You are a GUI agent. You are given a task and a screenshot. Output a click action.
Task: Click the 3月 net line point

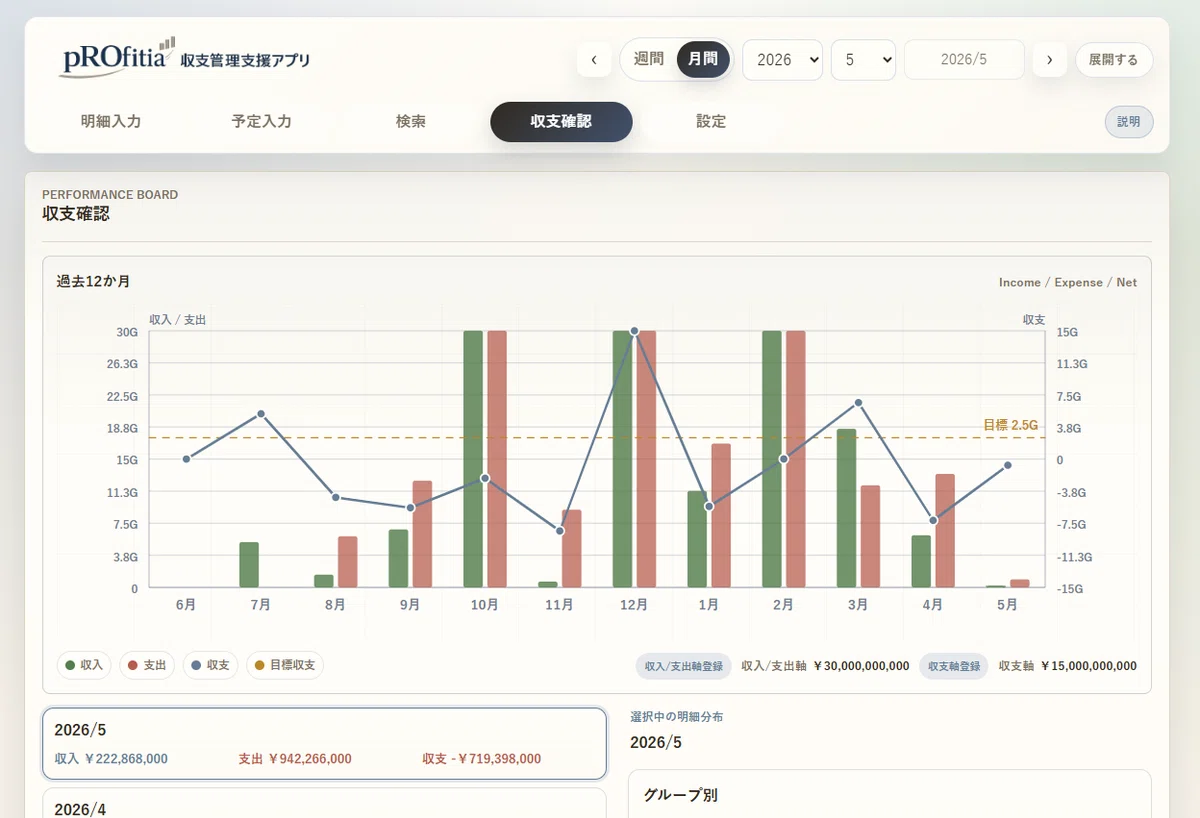coord(858,403)
